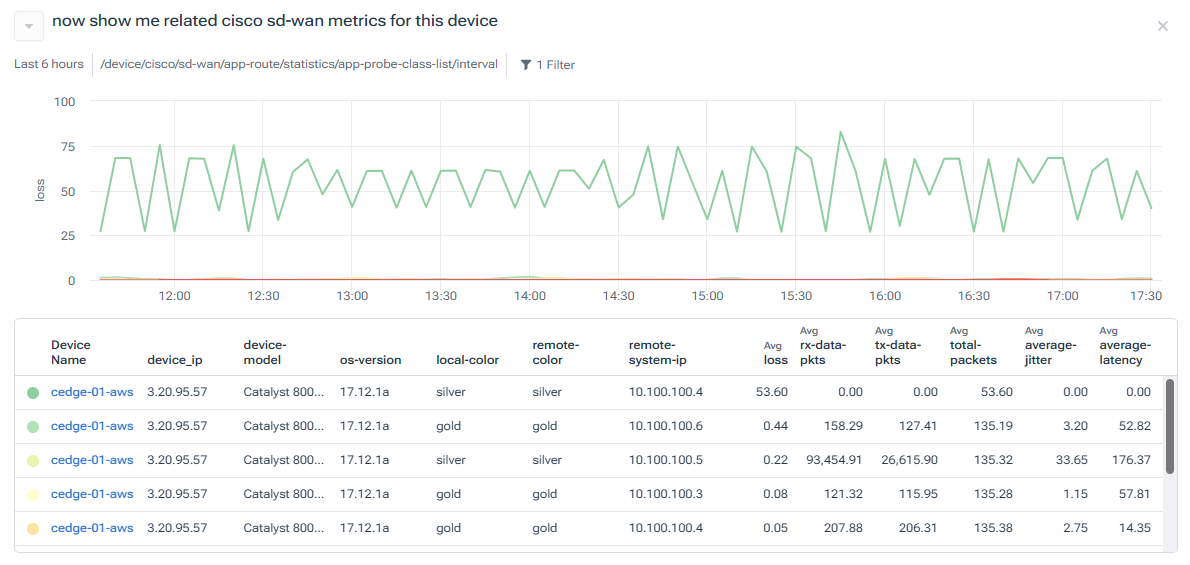Viewport: 1190px width, 565px height.
Task: Open cedge-01-aws link in the 0.44 loss row
Action: (92, 427)
